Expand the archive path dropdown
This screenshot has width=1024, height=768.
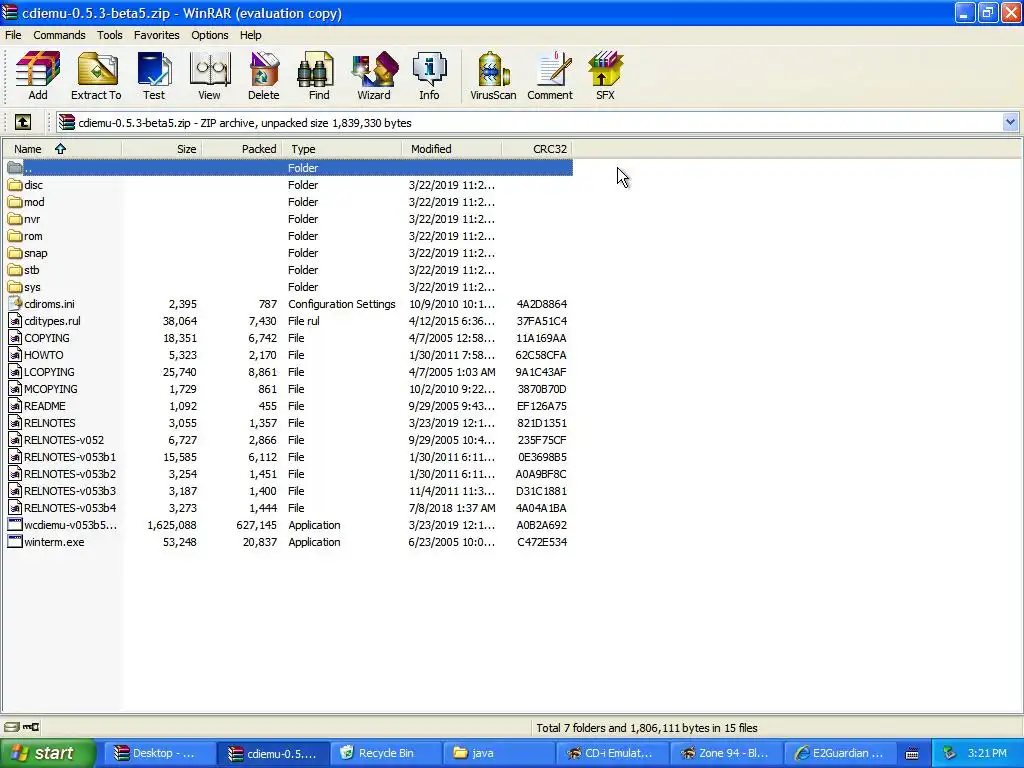tap(1010, 122)
